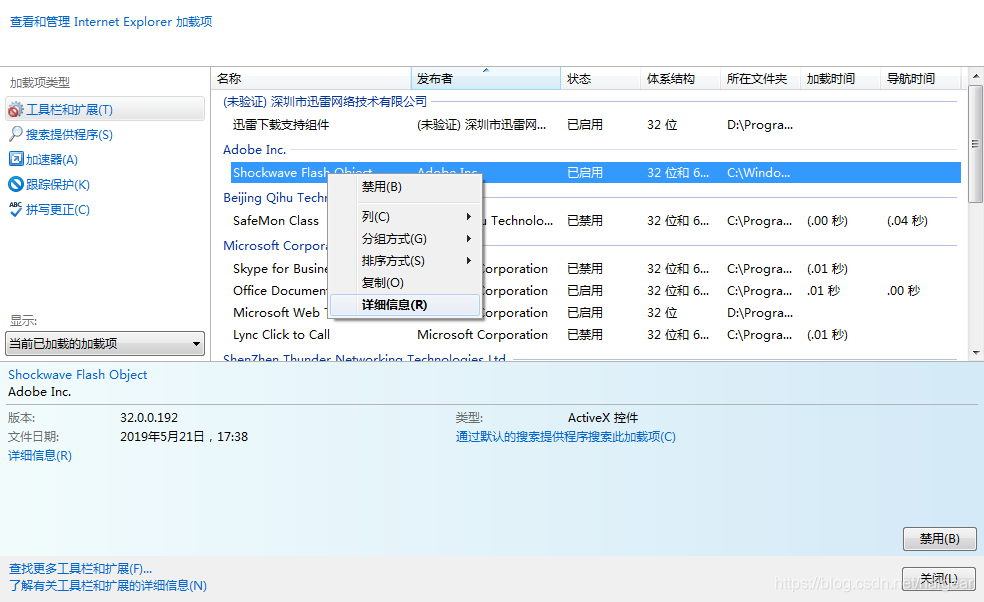Open 拼写更正(C) add-on type
This screenshot has width=984, height=602.
click(58, 210)
